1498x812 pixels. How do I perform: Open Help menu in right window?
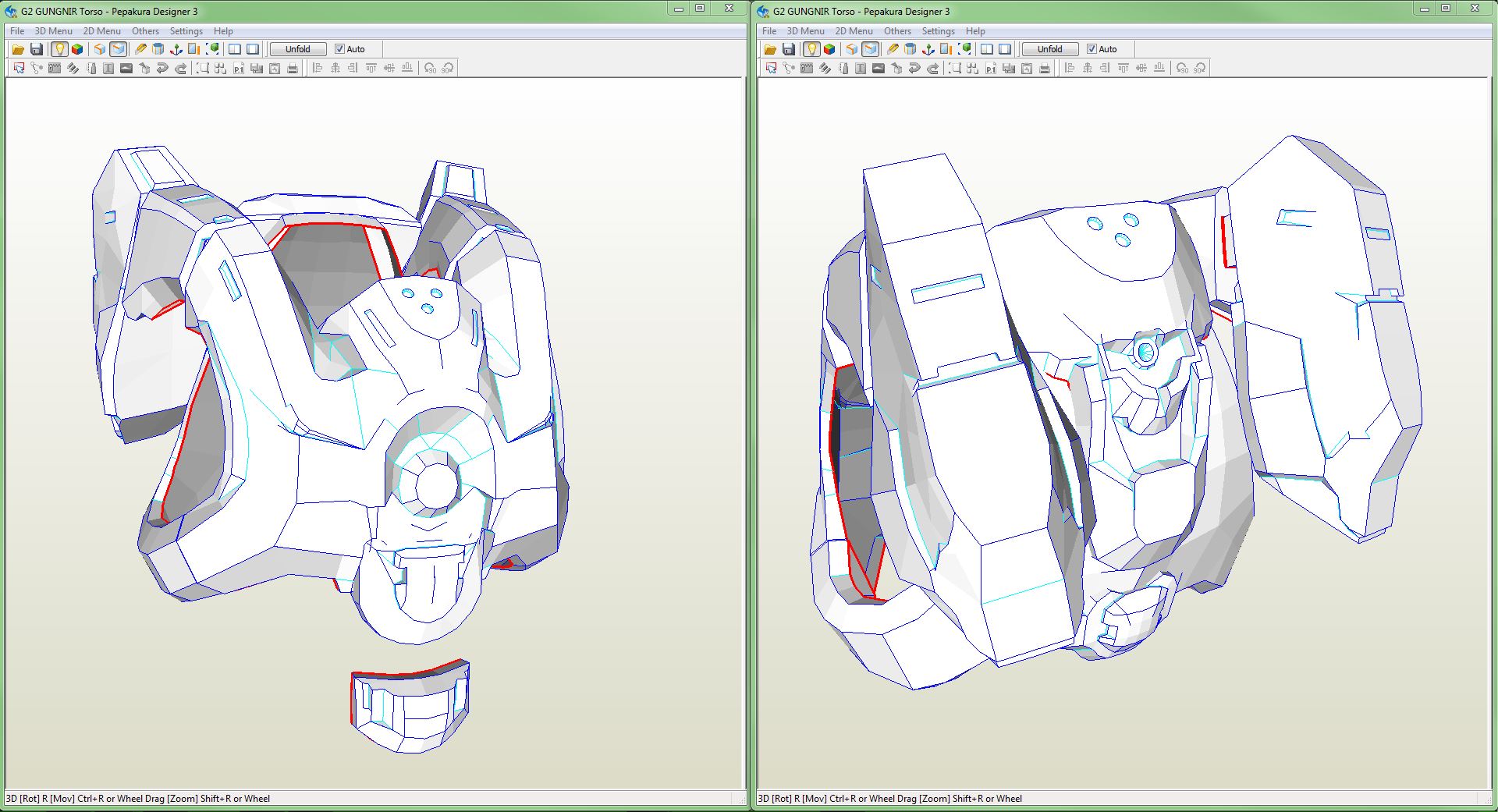pos(975,31)
